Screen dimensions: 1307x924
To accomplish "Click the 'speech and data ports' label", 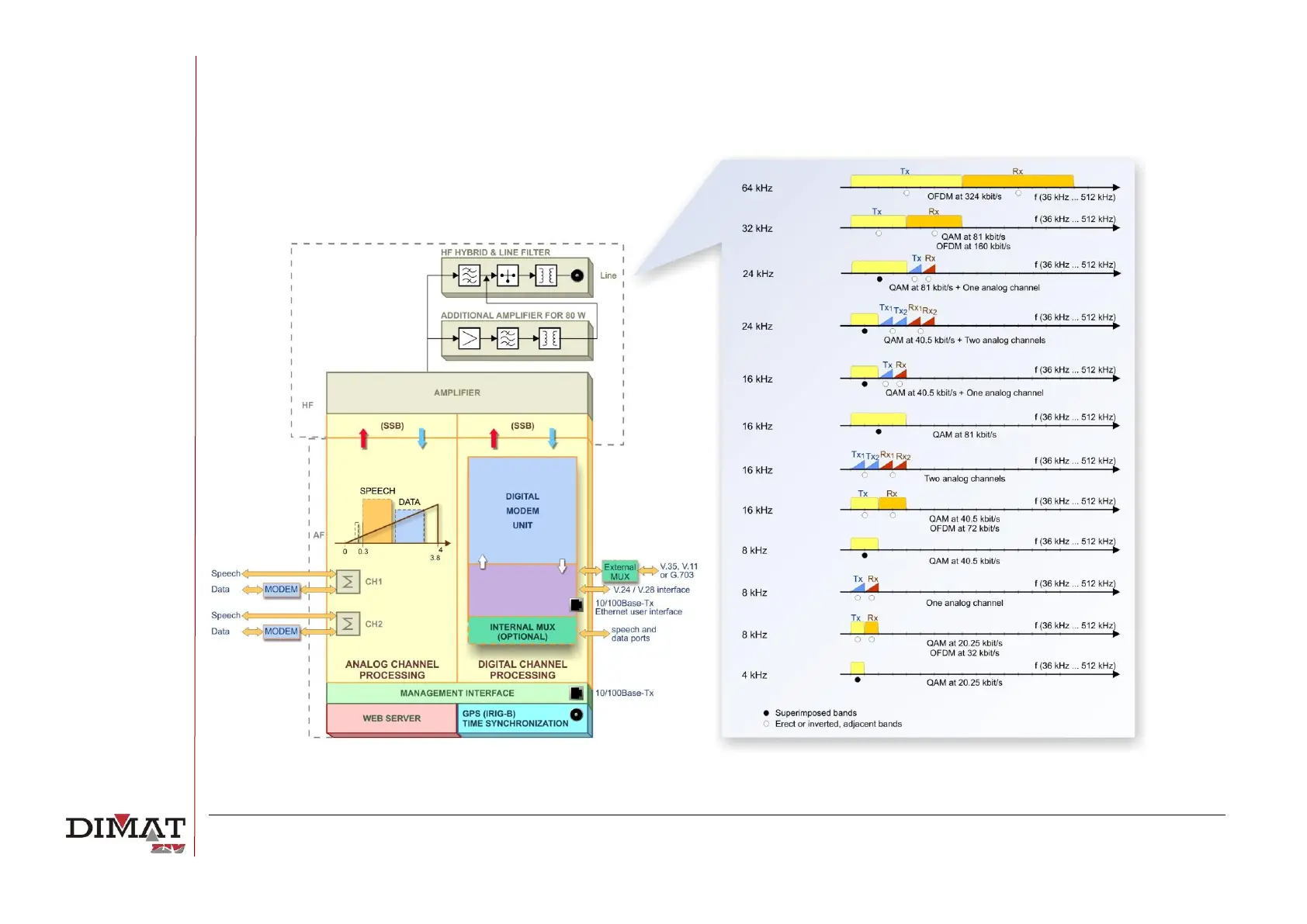I will click(x=633, y=634).
